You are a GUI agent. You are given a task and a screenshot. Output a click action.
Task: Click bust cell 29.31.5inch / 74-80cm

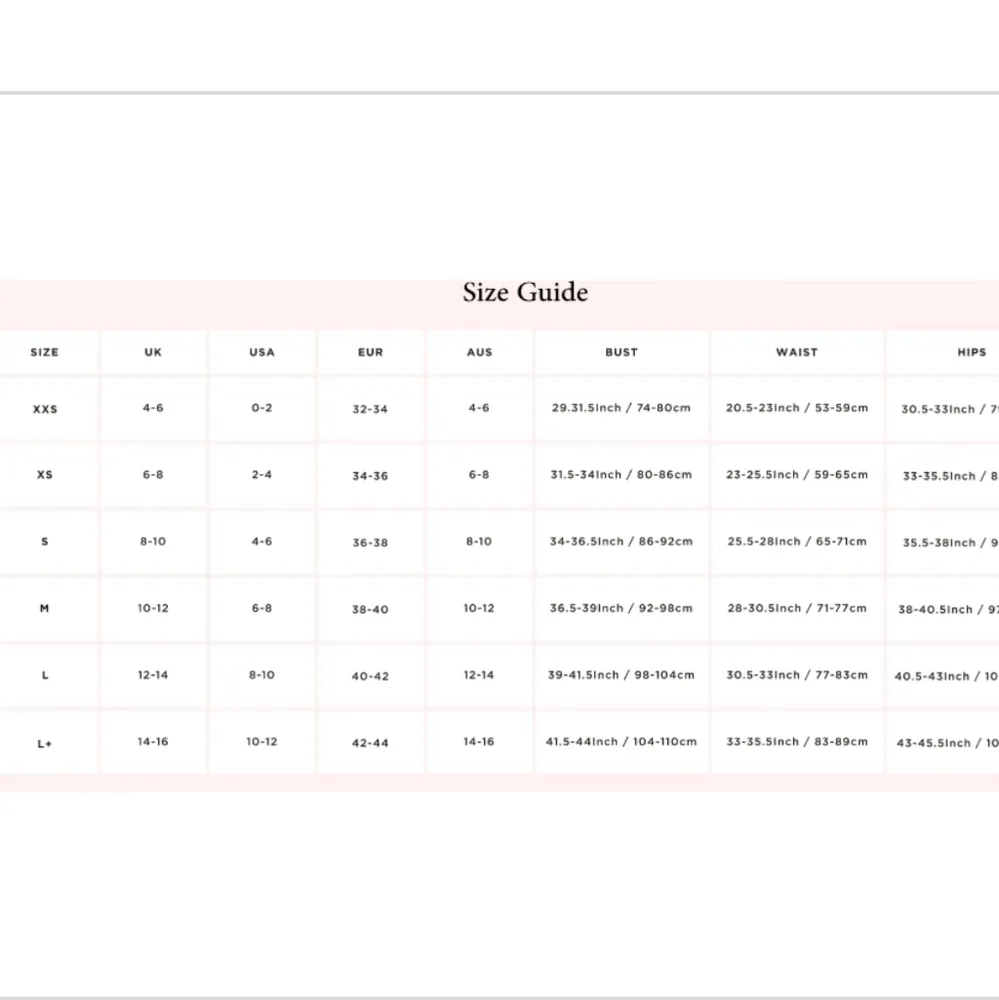pyautogui.click(x=621, y=408)
